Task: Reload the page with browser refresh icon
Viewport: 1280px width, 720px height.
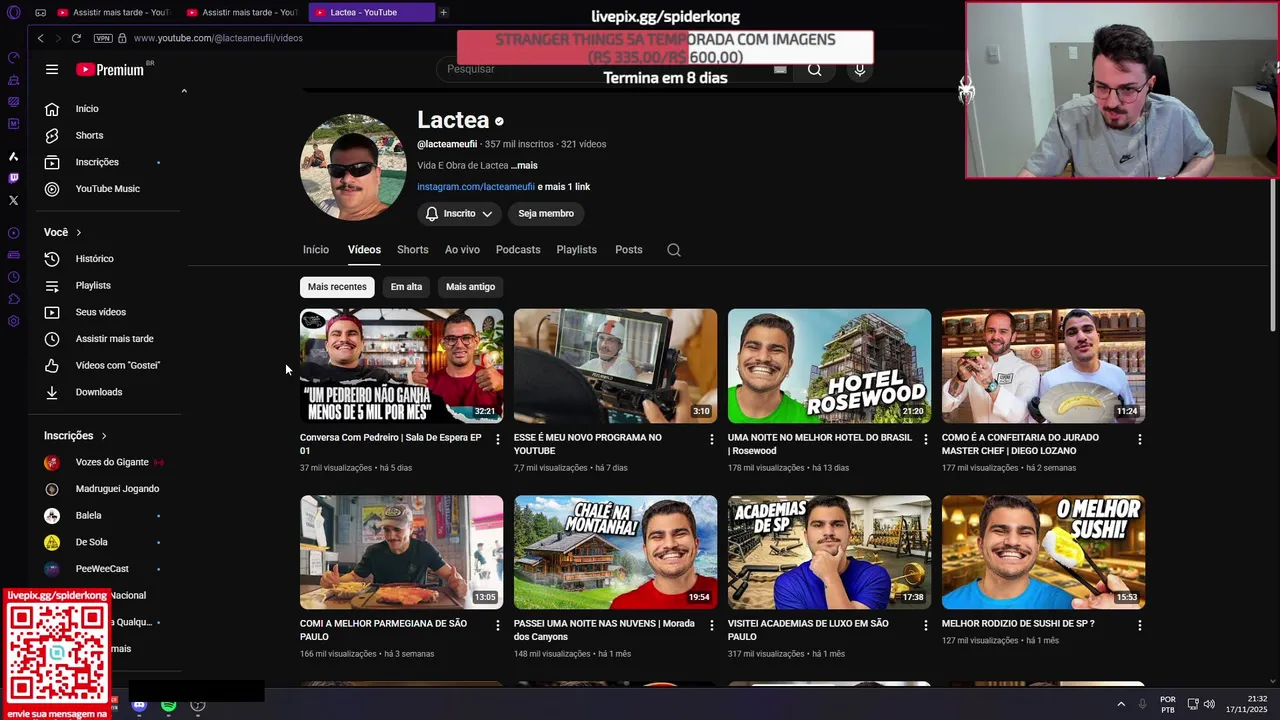Action: point(76,38)
